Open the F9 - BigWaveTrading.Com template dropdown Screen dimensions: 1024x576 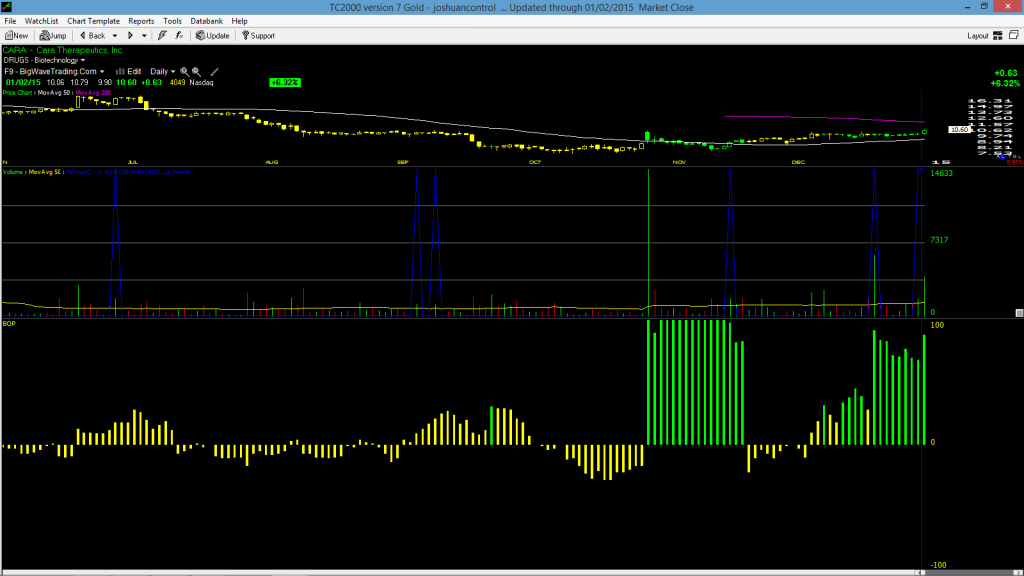coord(54,72)
